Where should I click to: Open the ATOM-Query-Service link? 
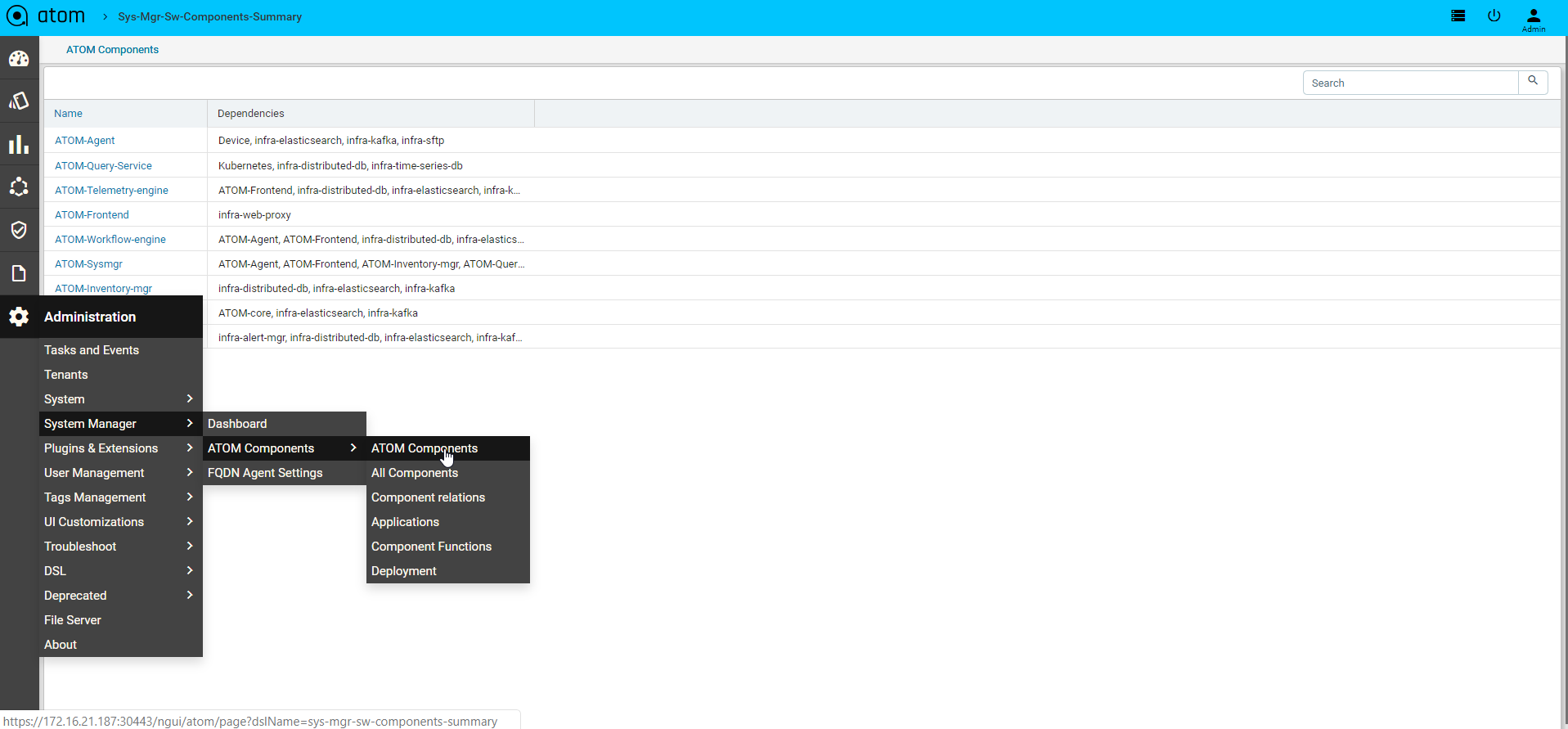click(103, 166)
